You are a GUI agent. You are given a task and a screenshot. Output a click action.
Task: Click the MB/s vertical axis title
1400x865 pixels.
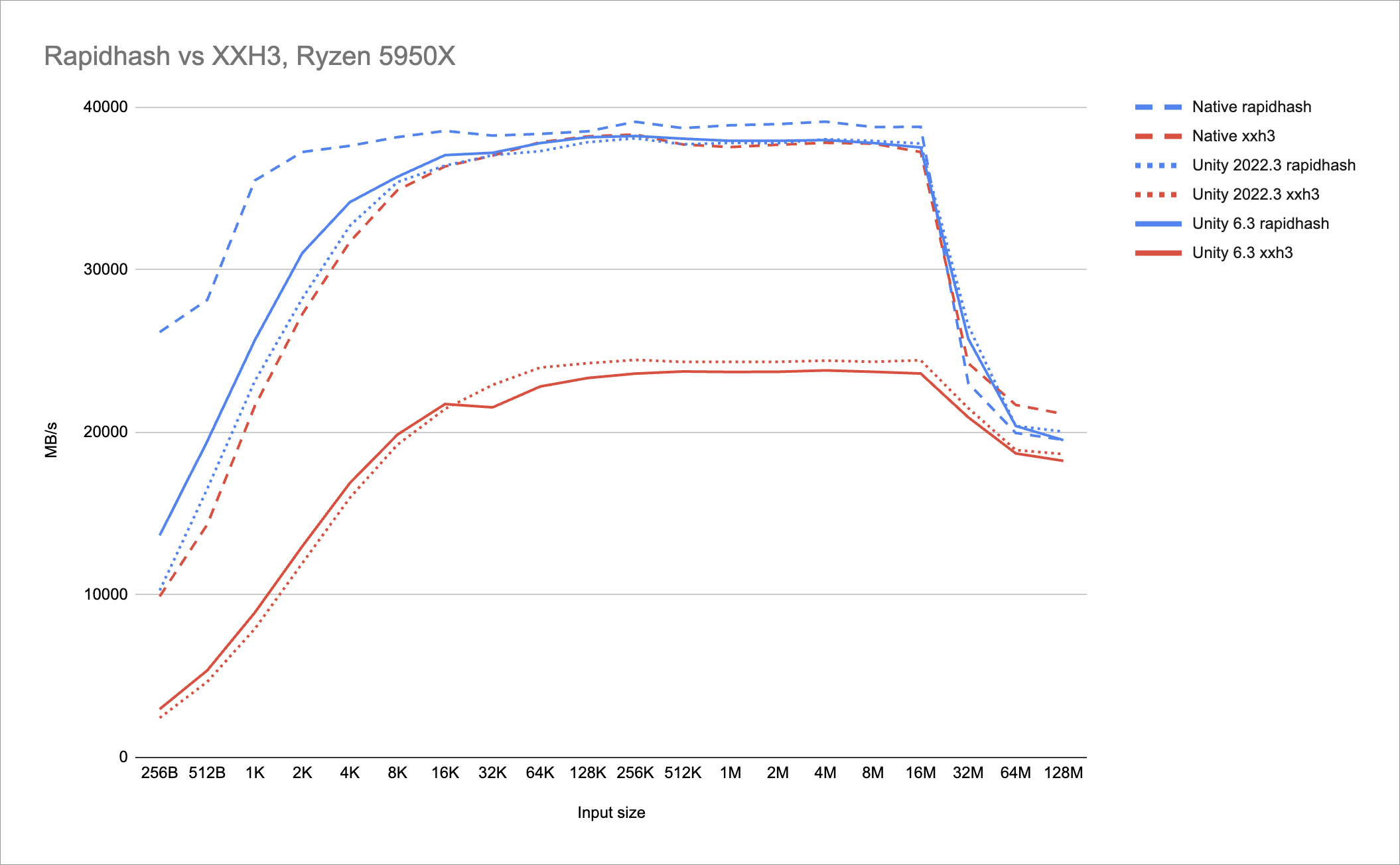(x=51, y=439)
